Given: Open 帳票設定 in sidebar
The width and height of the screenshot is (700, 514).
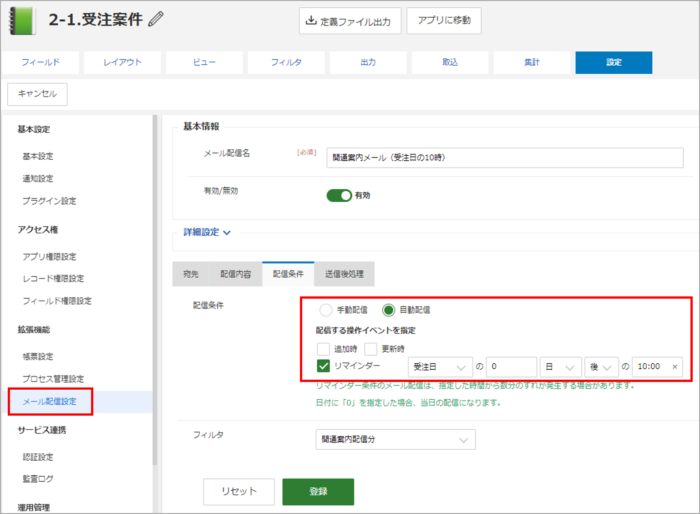Looking at the screenshot, I should (x=38, y=356).
